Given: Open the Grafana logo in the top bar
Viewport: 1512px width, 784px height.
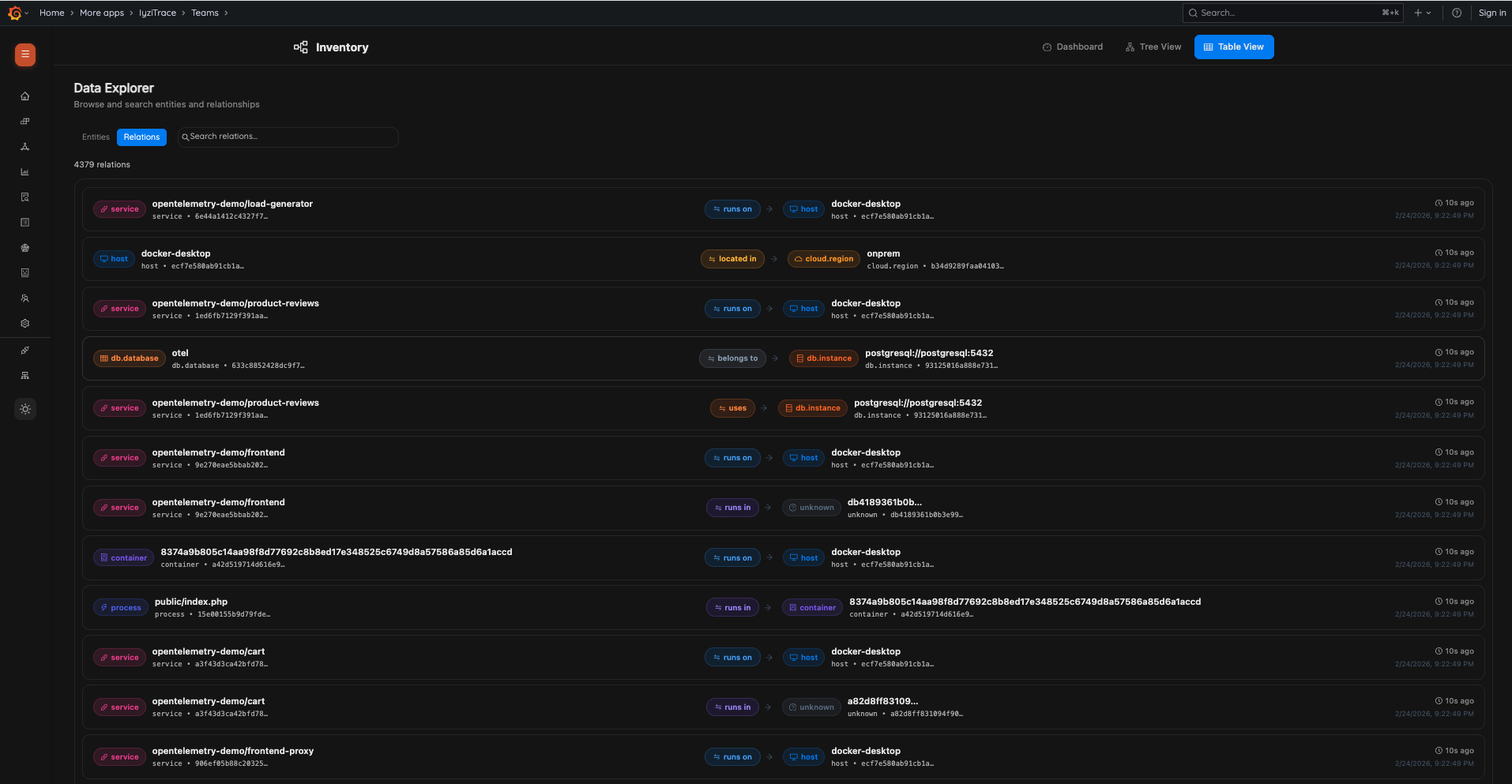Looking at the screenshot, I should click(x=14, y=13).
